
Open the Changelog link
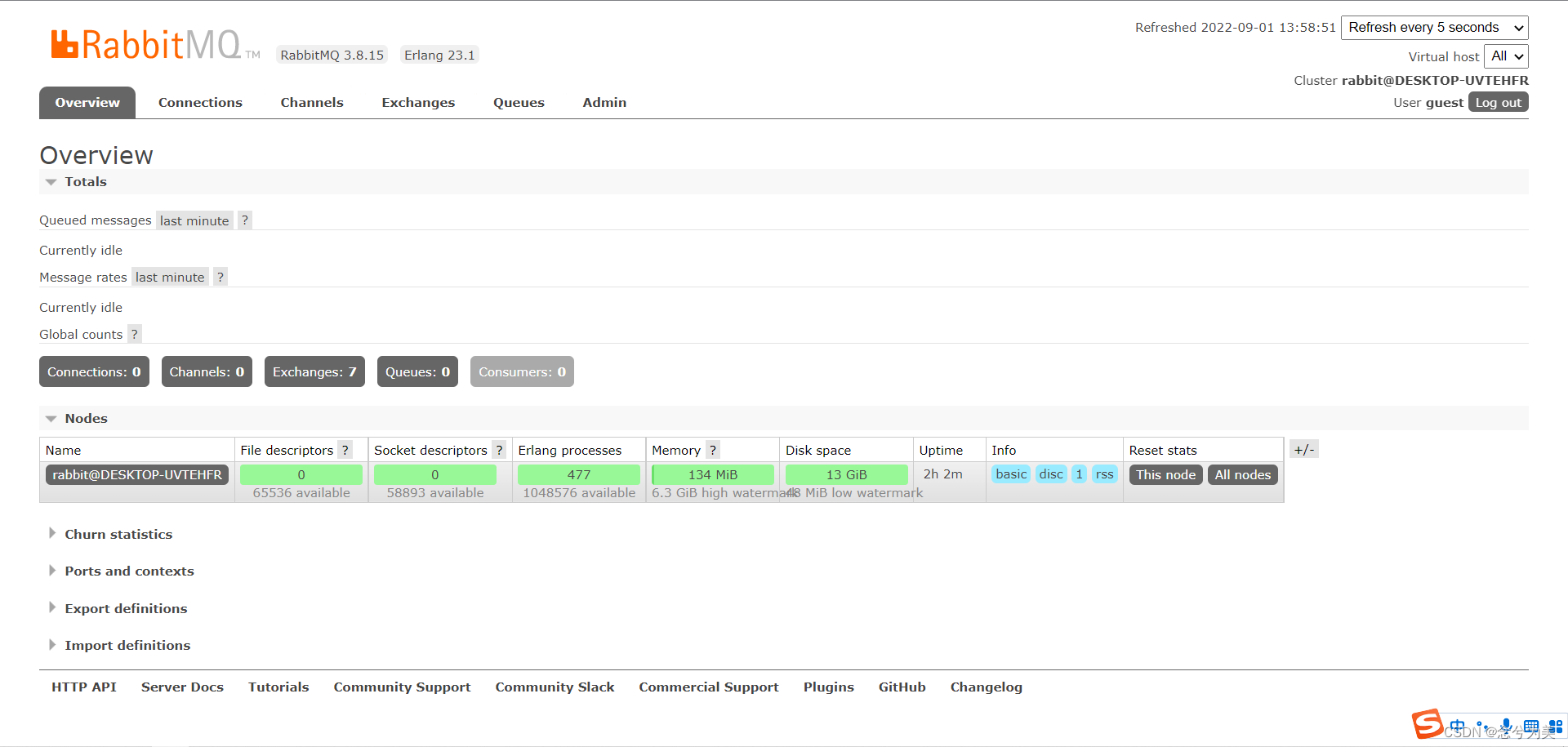point(986,687)
